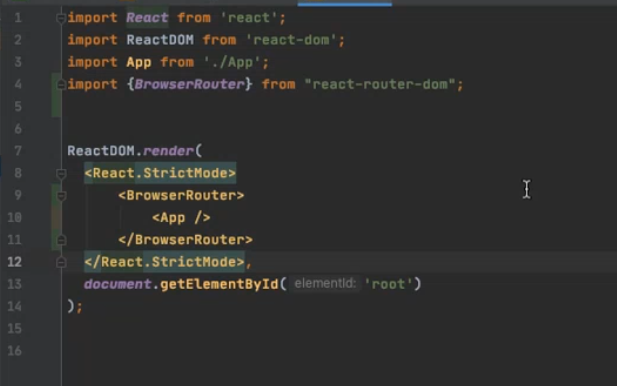
Task: Click BrowserRouter inside the import braces
Action: click(x=189, y=84)
